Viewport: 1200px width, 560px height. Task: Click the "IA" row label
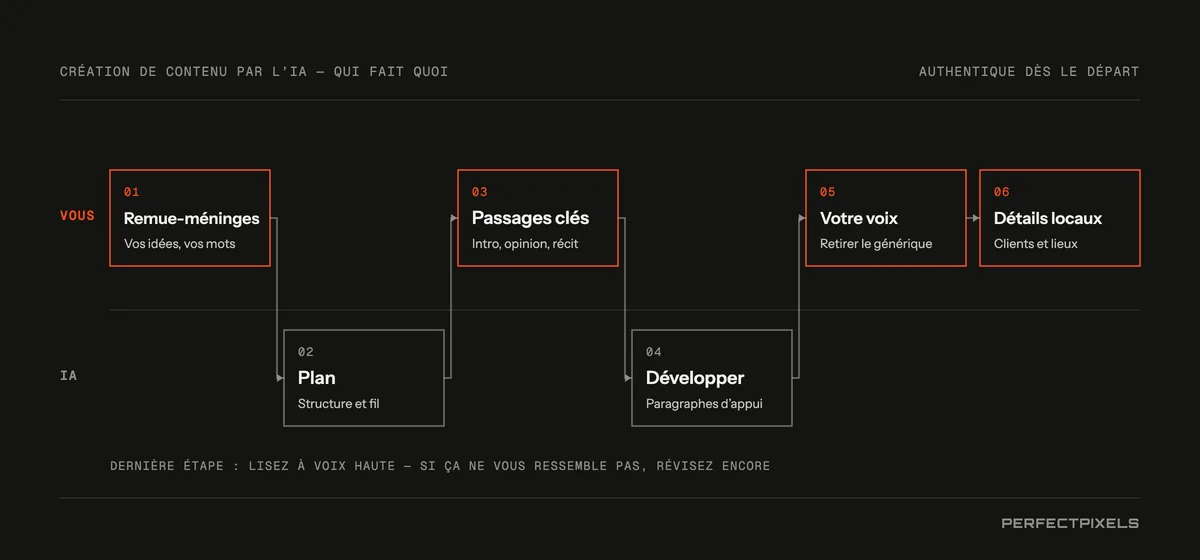point(68,376)
